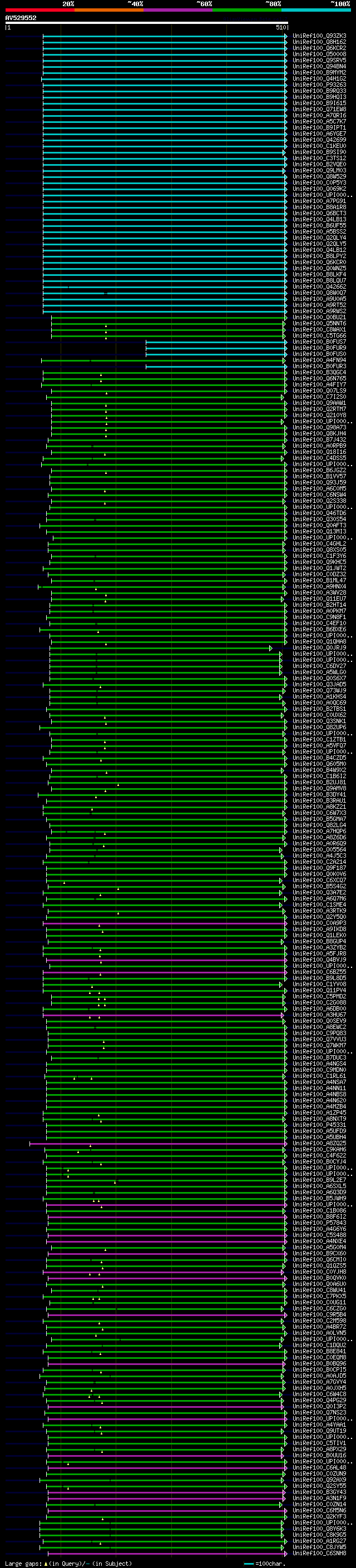The height and width of the screenshot is (1568, 356).
Task: Click text UniRef100_C6SNH8
Action: pos(319,1553)
